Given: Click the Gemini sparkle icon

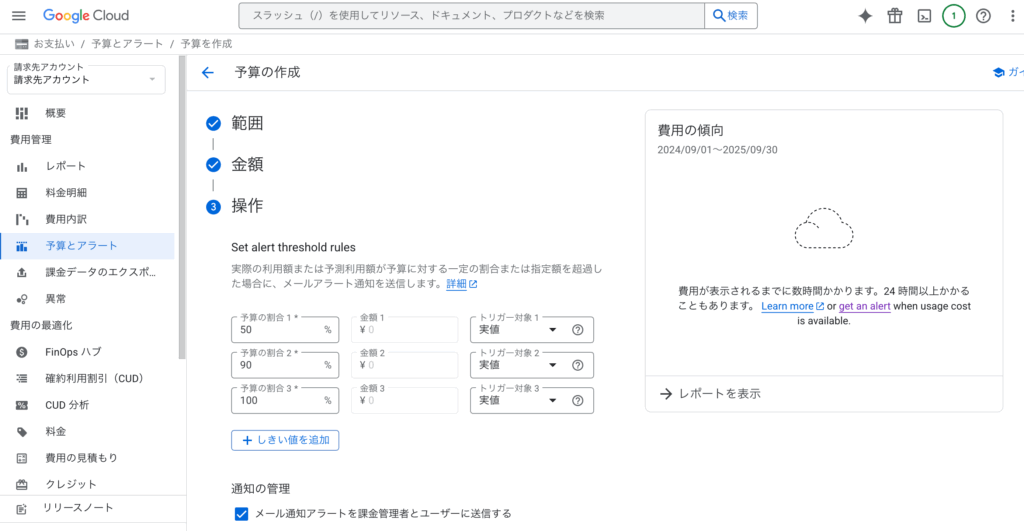Looking at the screenshot, I should 865,16.
